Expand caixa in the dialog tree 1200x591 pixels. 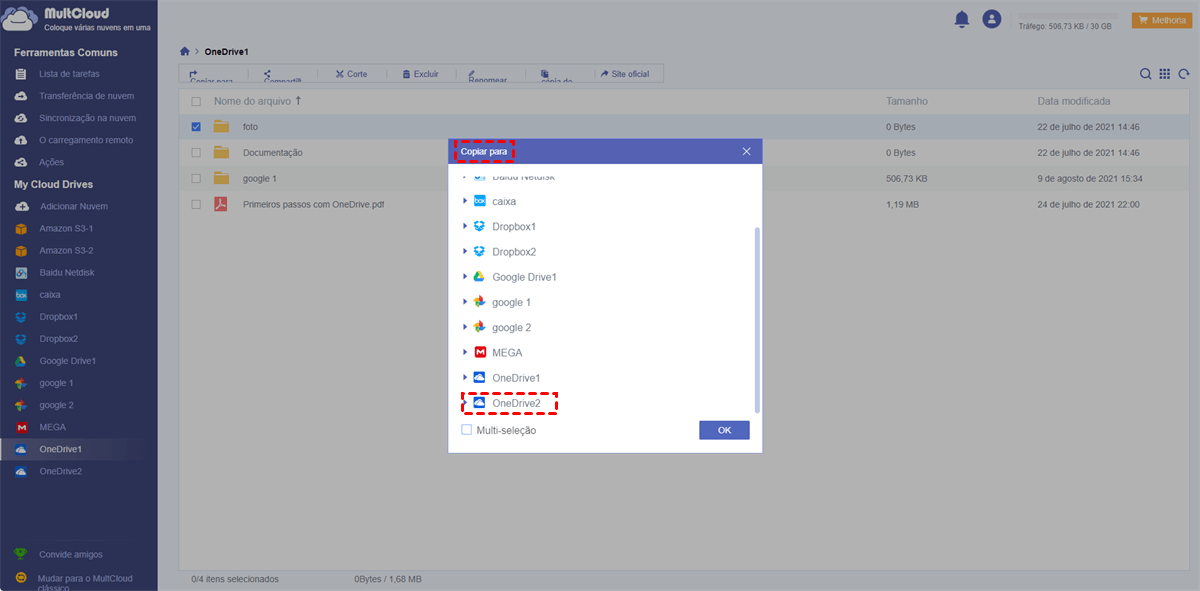[465, 201]
